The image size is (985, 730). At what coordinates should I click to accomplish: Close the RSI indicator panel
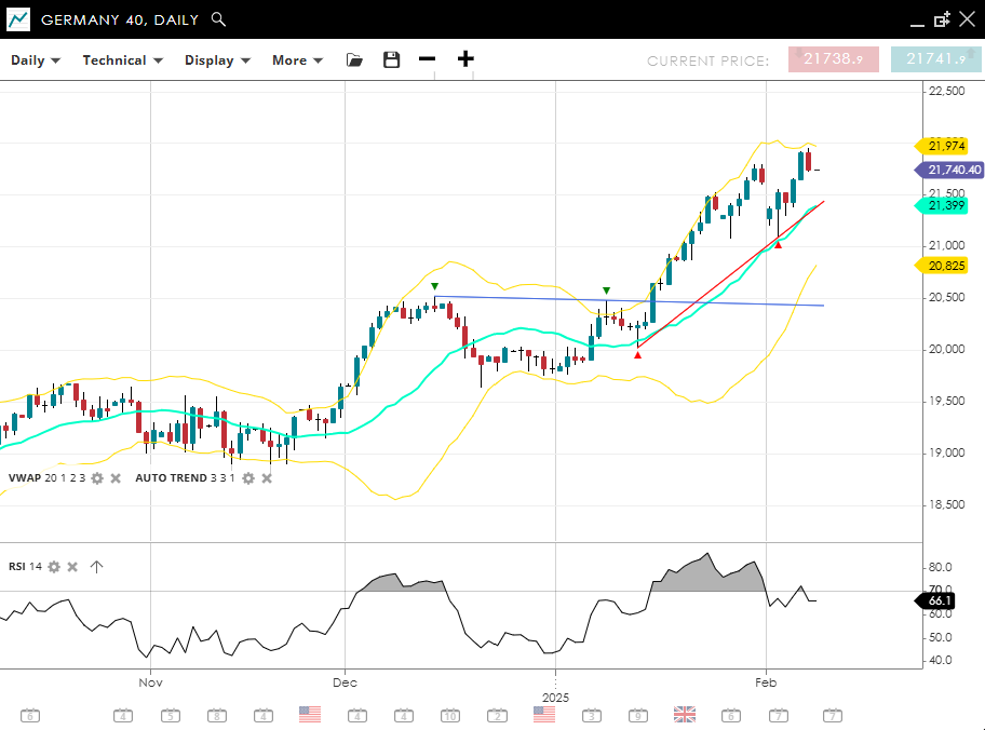point(72,567)
